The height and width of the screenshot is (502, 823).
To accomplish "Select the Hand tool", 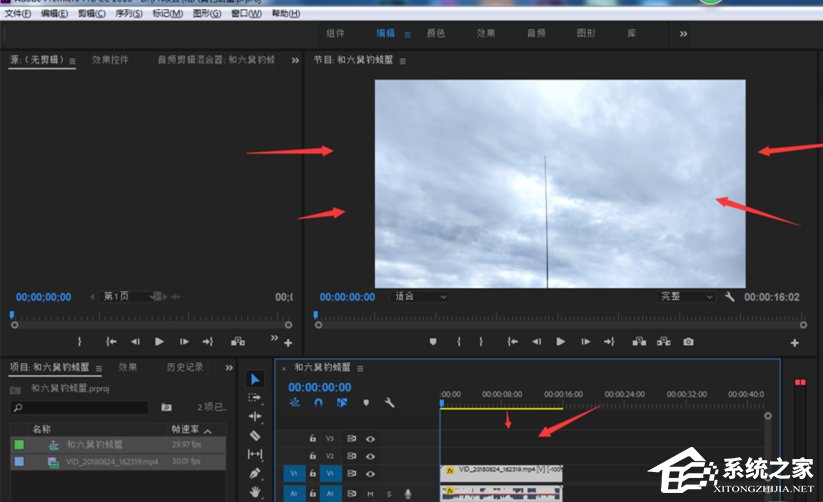I will [x=255, y=492].
